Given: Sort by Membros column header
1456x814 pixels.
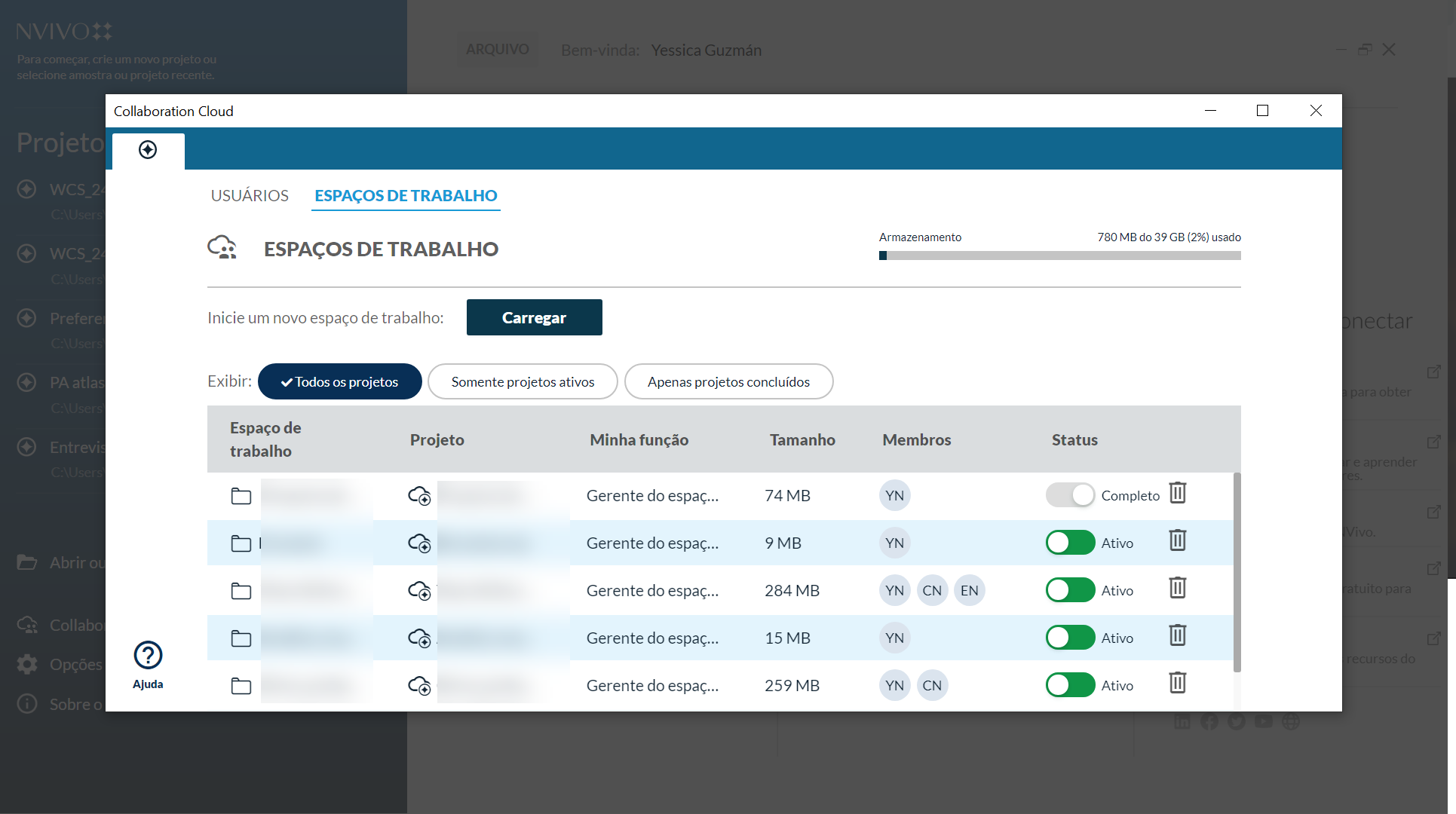Looking at the screenshot, I should point(917,439).
